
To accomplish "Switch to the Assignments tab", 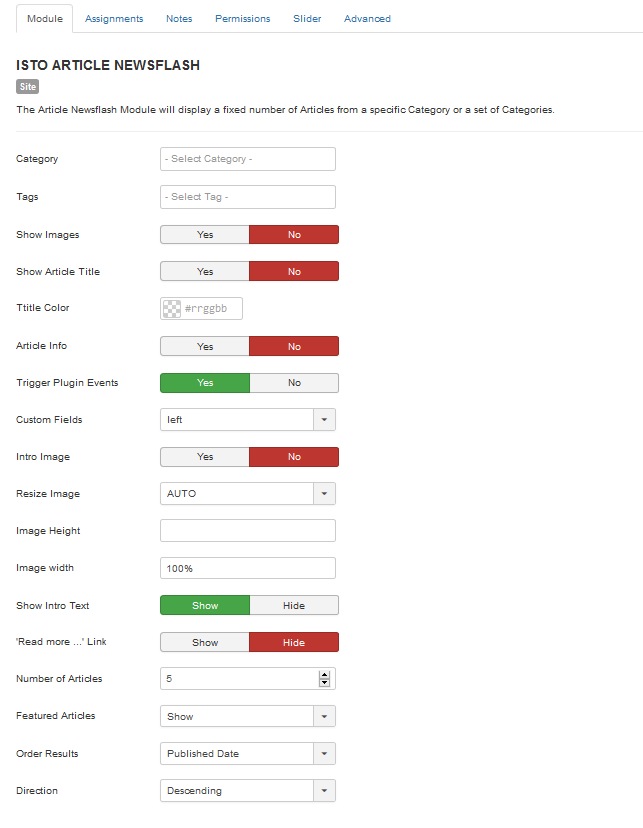I will [114, 18].
